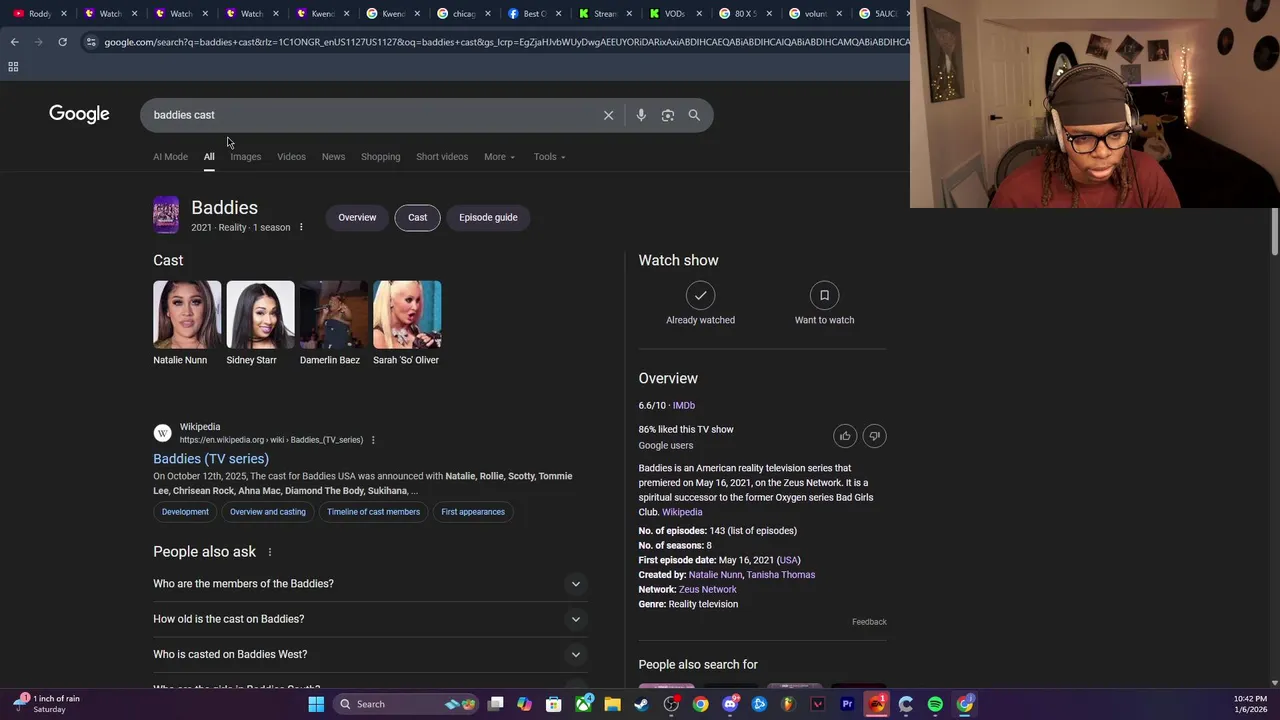This screenshot has width=1280, height=720.
Task: Like the show with the thumbs up icon
Action: click(x=845, y=436)
